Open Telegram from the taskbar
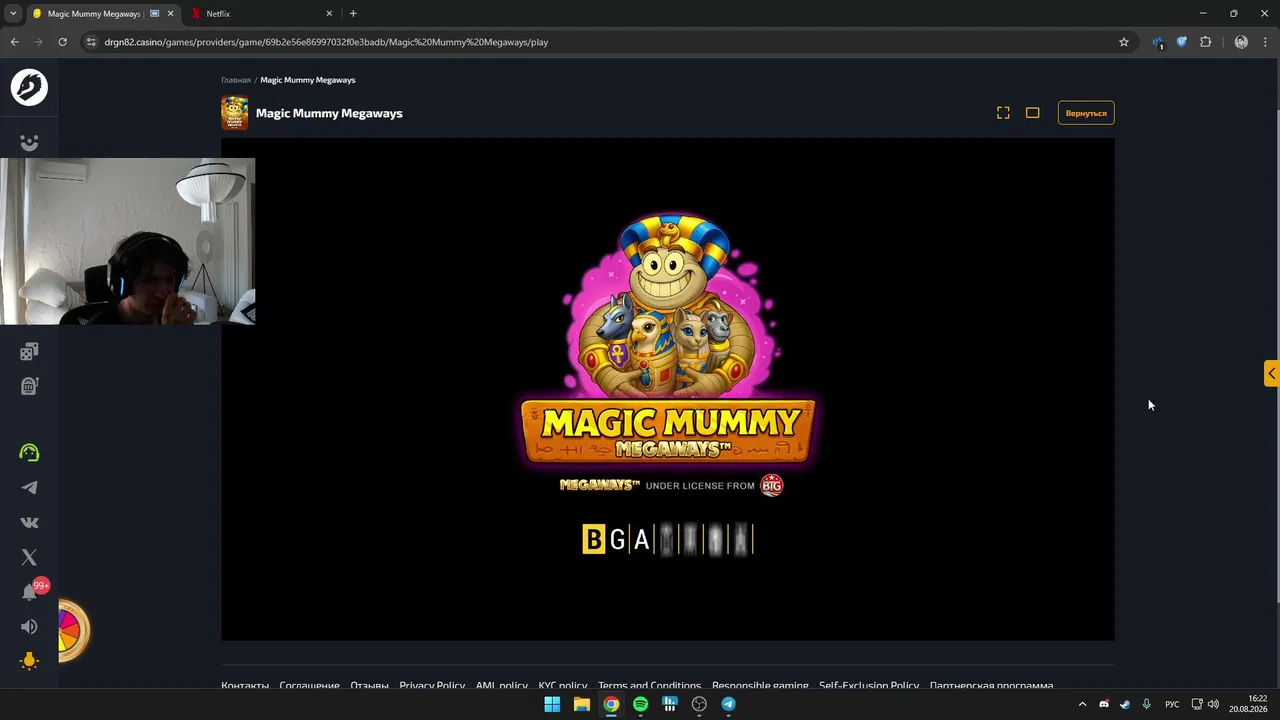The height and width of the screenshot is (720, 1280). pos(728,704)
